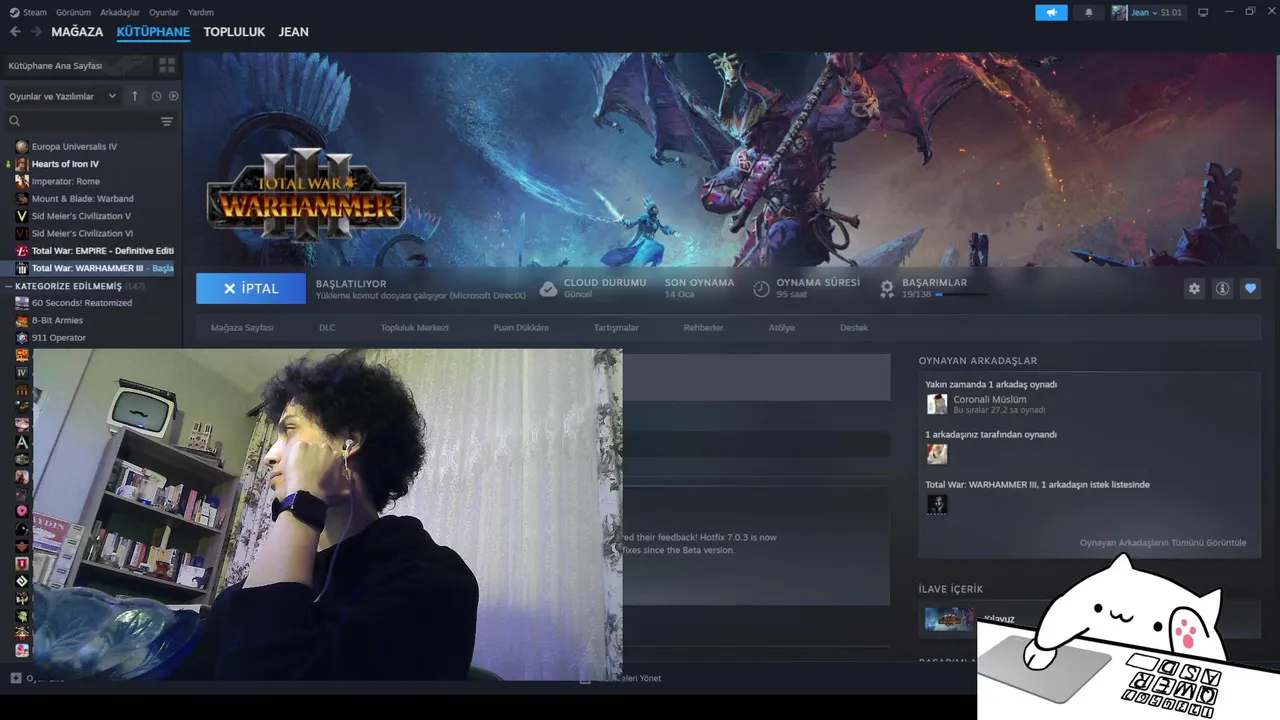Viewport: 1280px width, 720px height.
Task: Show recent activity clock filter
Action: (156, 96)
